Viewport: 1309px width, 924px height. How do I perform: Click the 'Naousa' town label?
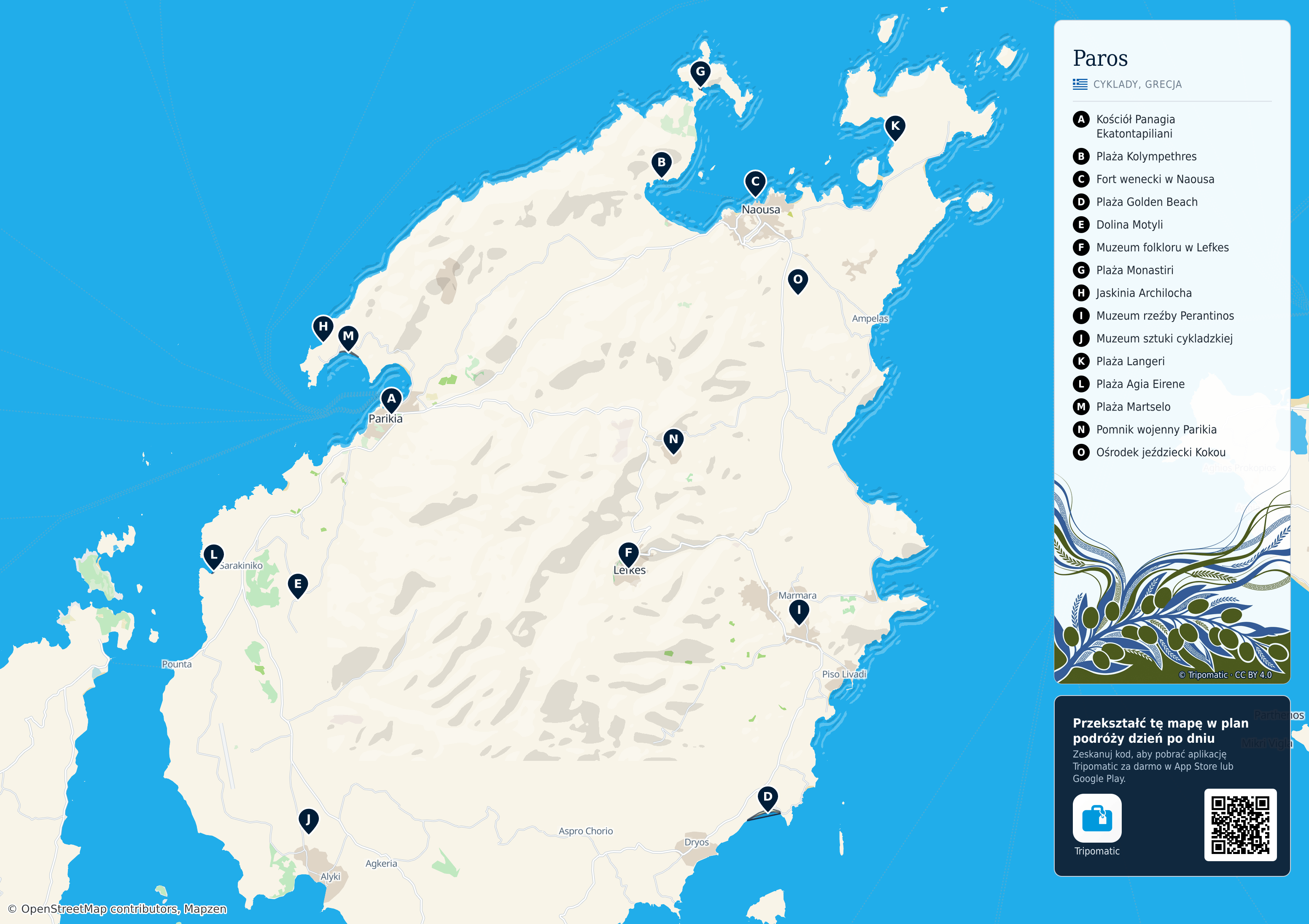760,210
